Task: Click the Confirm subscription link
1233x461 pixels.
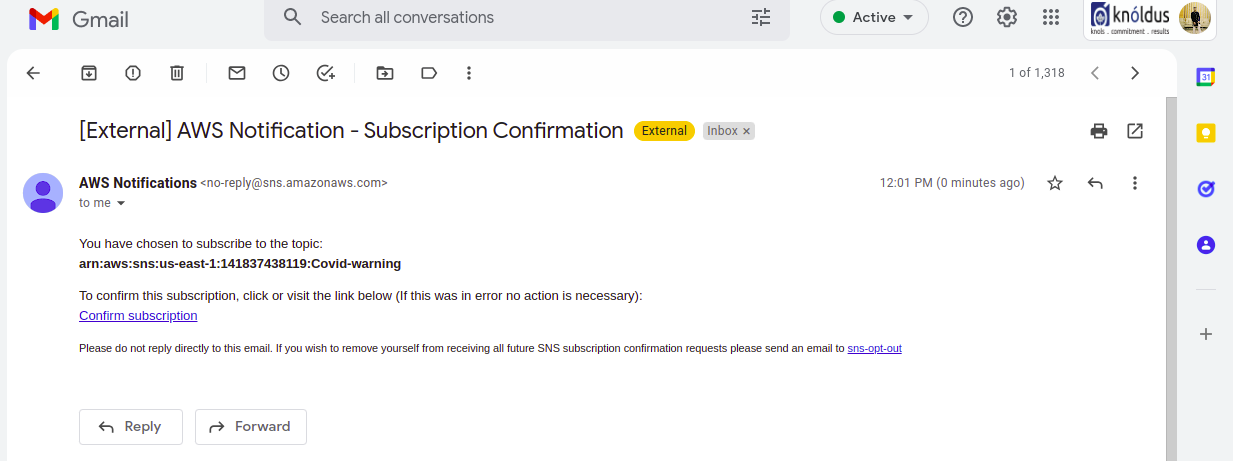Action: 138,316
